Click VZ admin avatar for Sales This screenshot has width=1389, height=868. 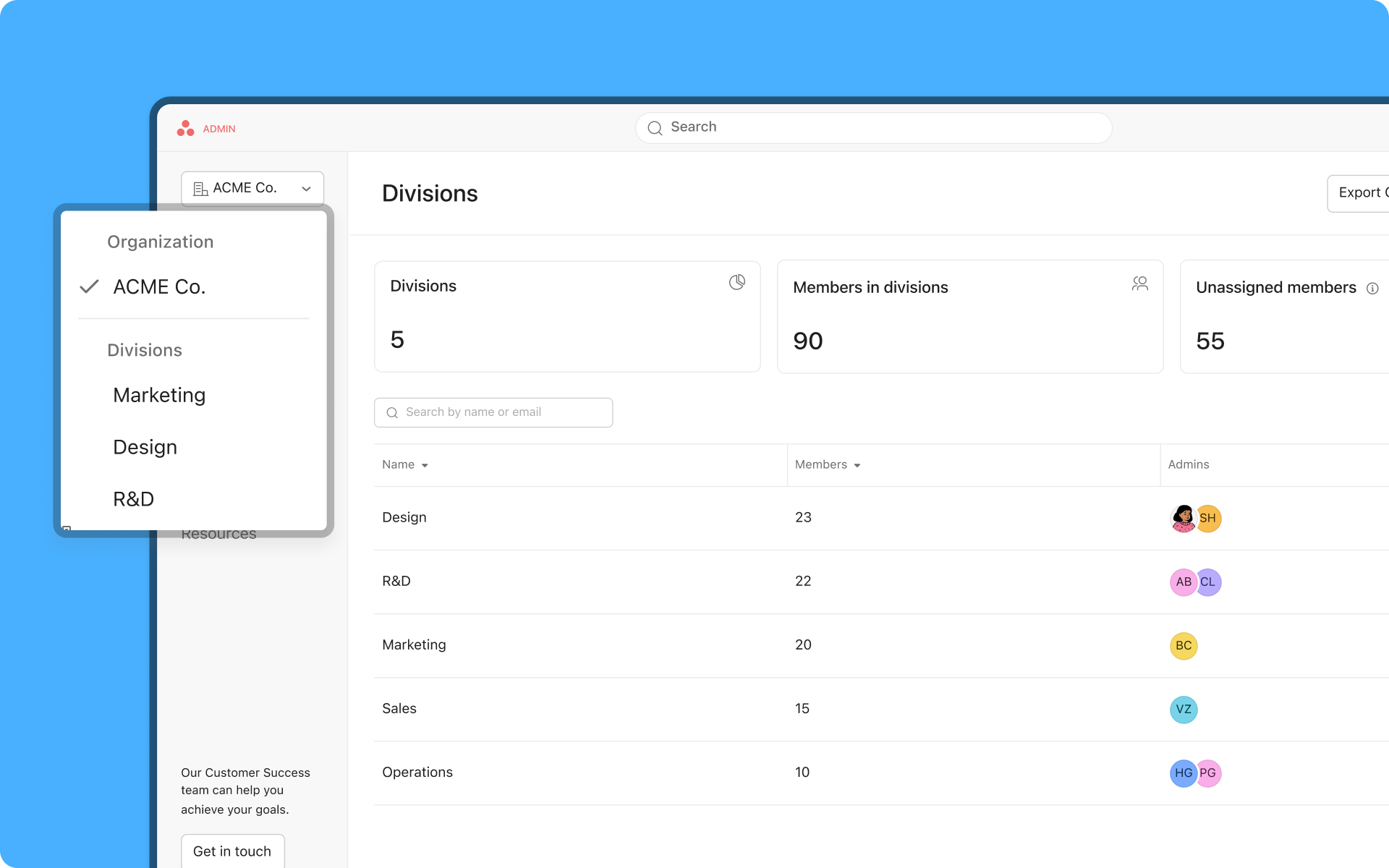pos(1184,710)
